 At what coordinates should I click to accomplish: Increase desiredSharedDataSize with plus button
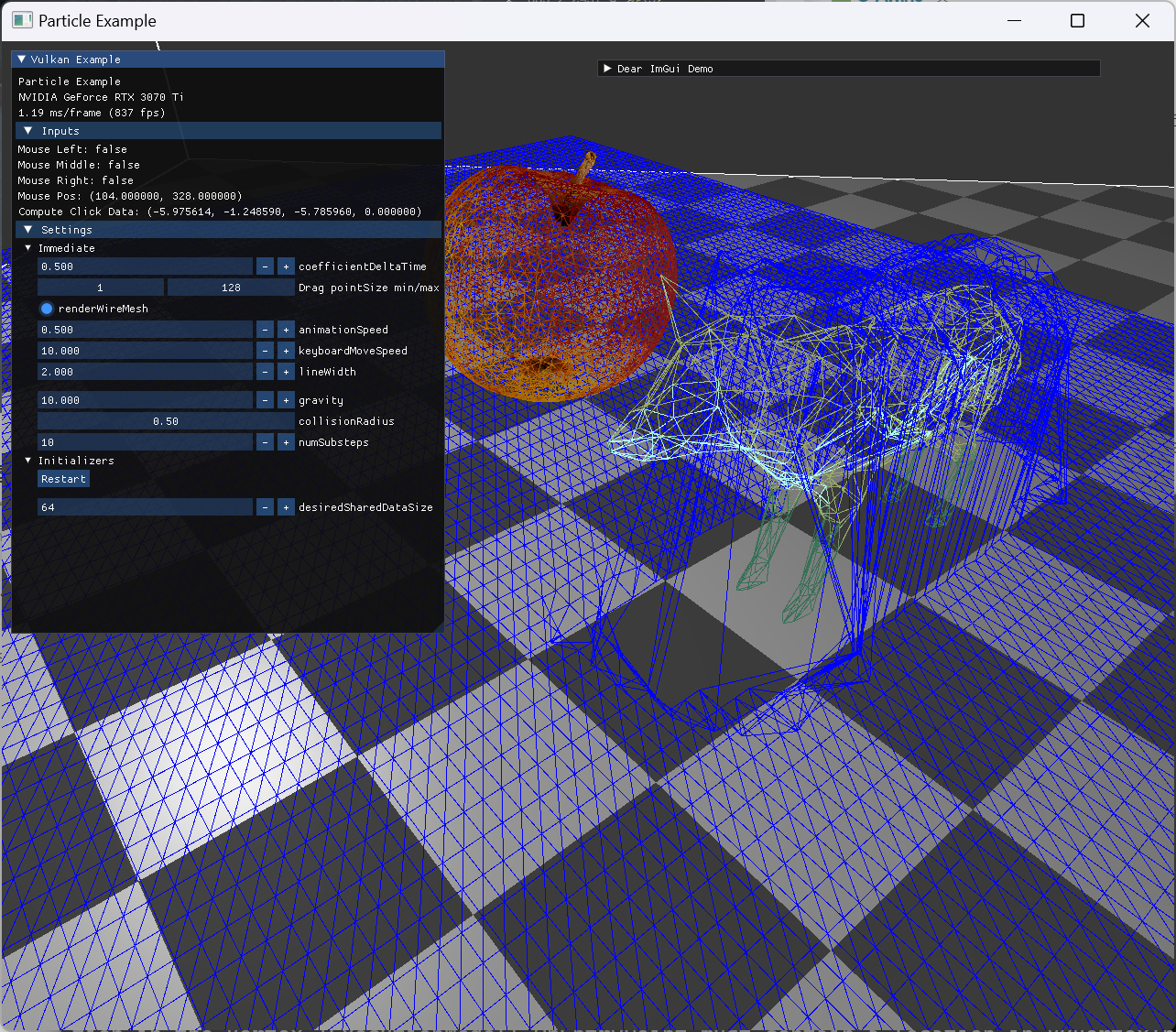pyautogui.click(x=286, y=507)
